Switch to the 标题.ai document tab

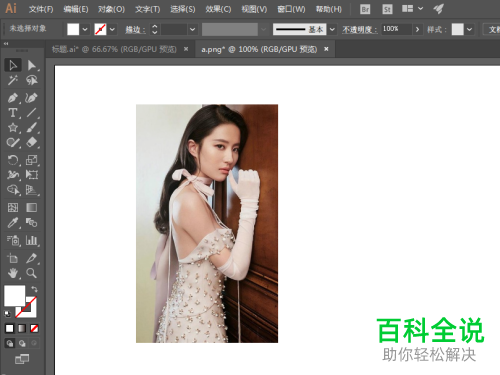(x=114, y=49)
